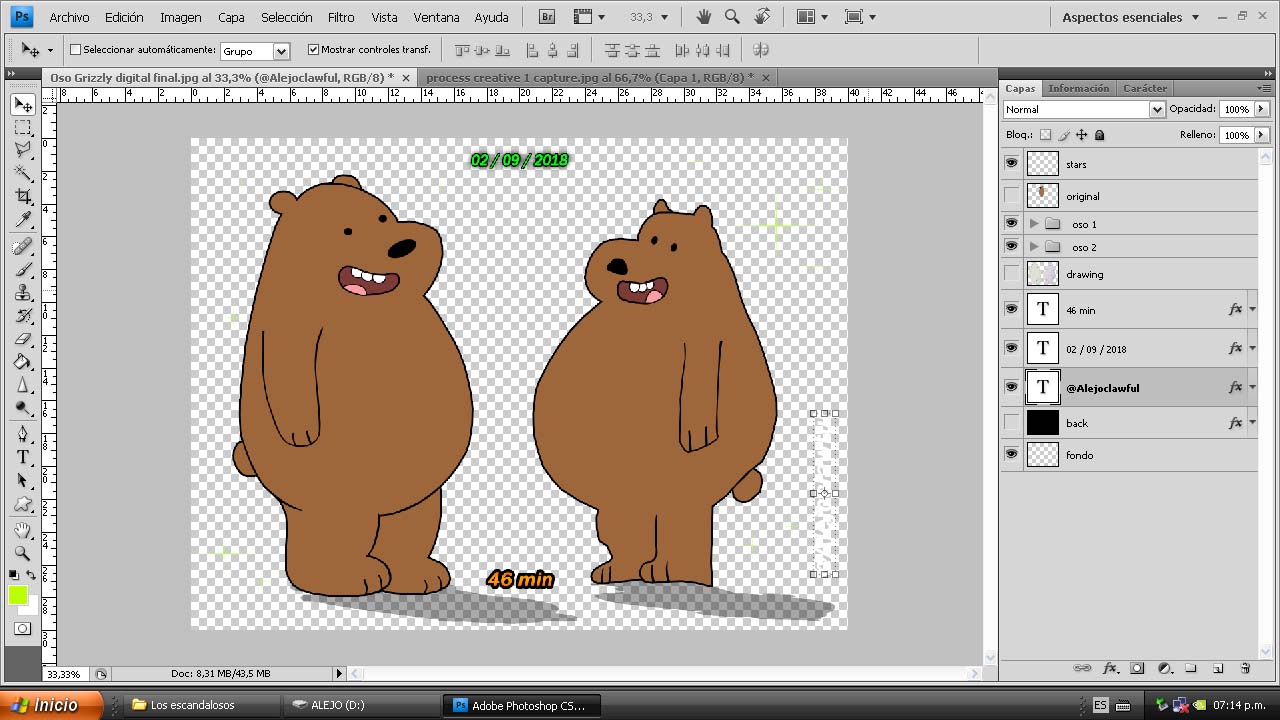Uncheck Mostrar controles transf. option

(x=313, y=50)
